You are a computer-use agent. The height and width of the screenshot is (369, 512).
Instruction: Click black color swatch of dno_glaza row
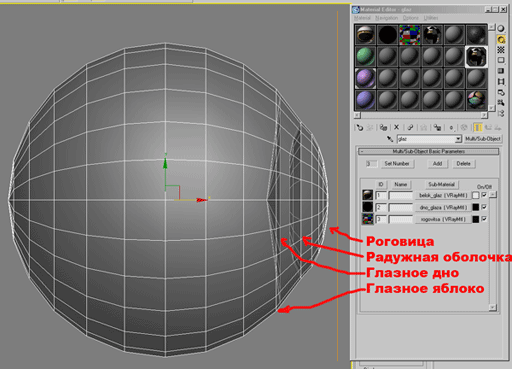click(476, 207)
